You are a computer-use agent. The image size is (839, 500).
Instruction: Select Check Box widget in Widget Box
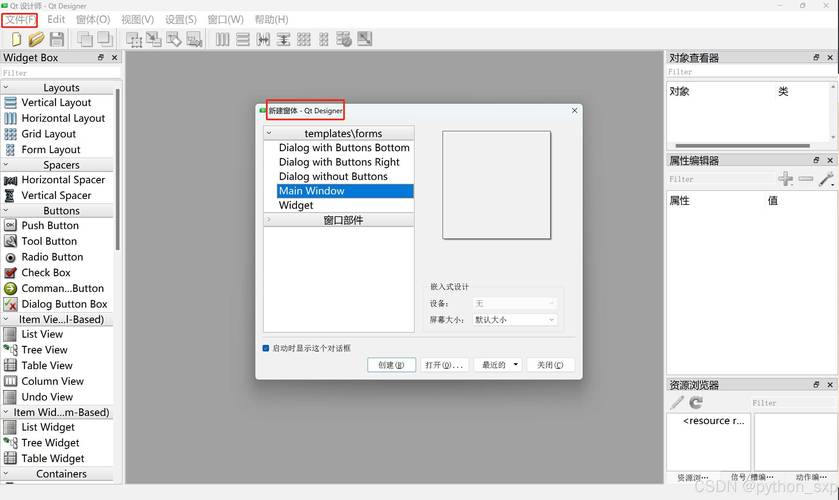[x=45, y=272]
